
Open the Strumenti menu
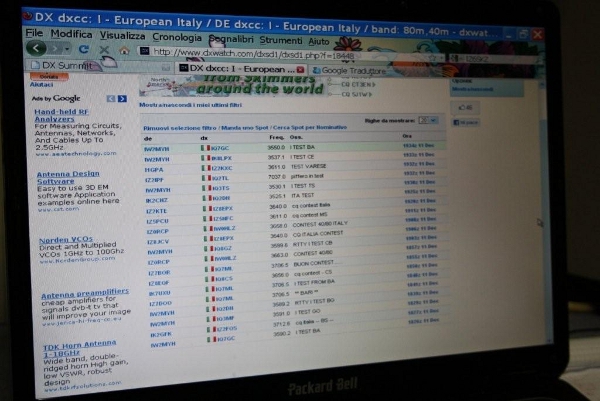(281, 40)
